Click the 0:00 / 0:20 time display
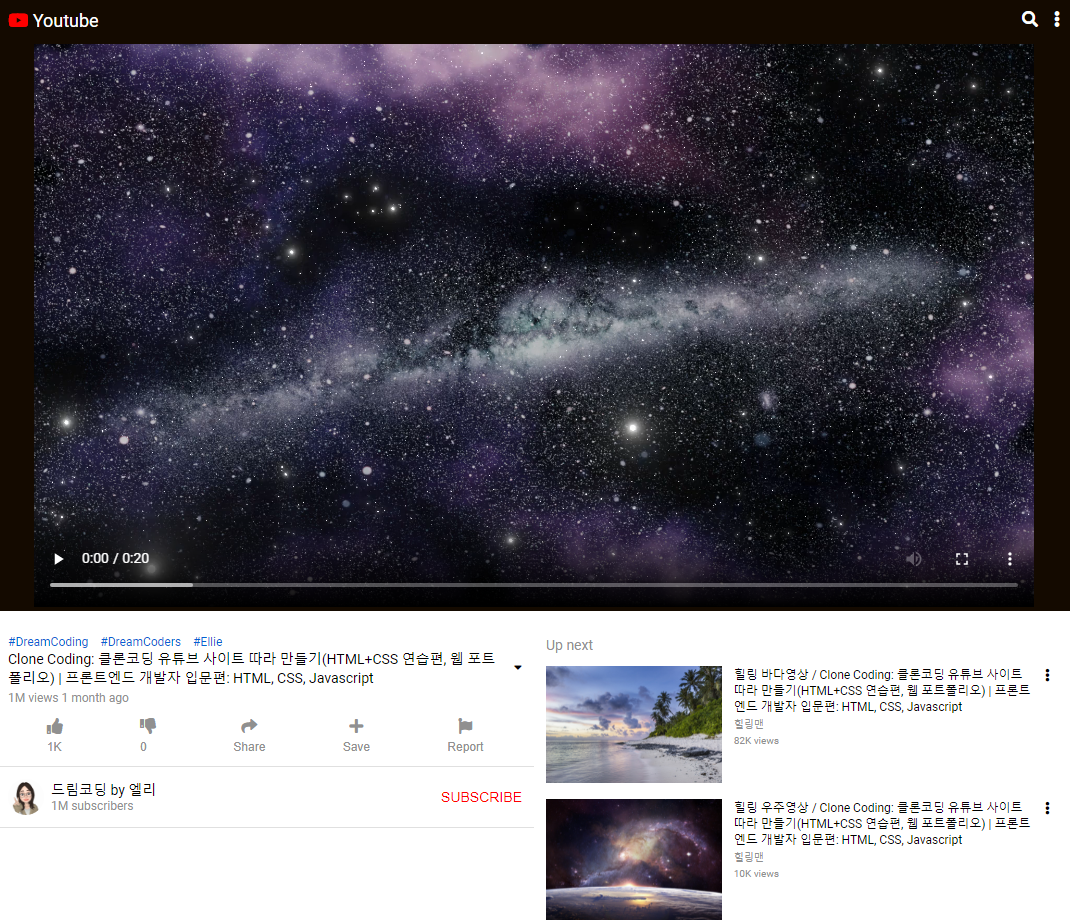1070x920 pixels. (115, 558)
